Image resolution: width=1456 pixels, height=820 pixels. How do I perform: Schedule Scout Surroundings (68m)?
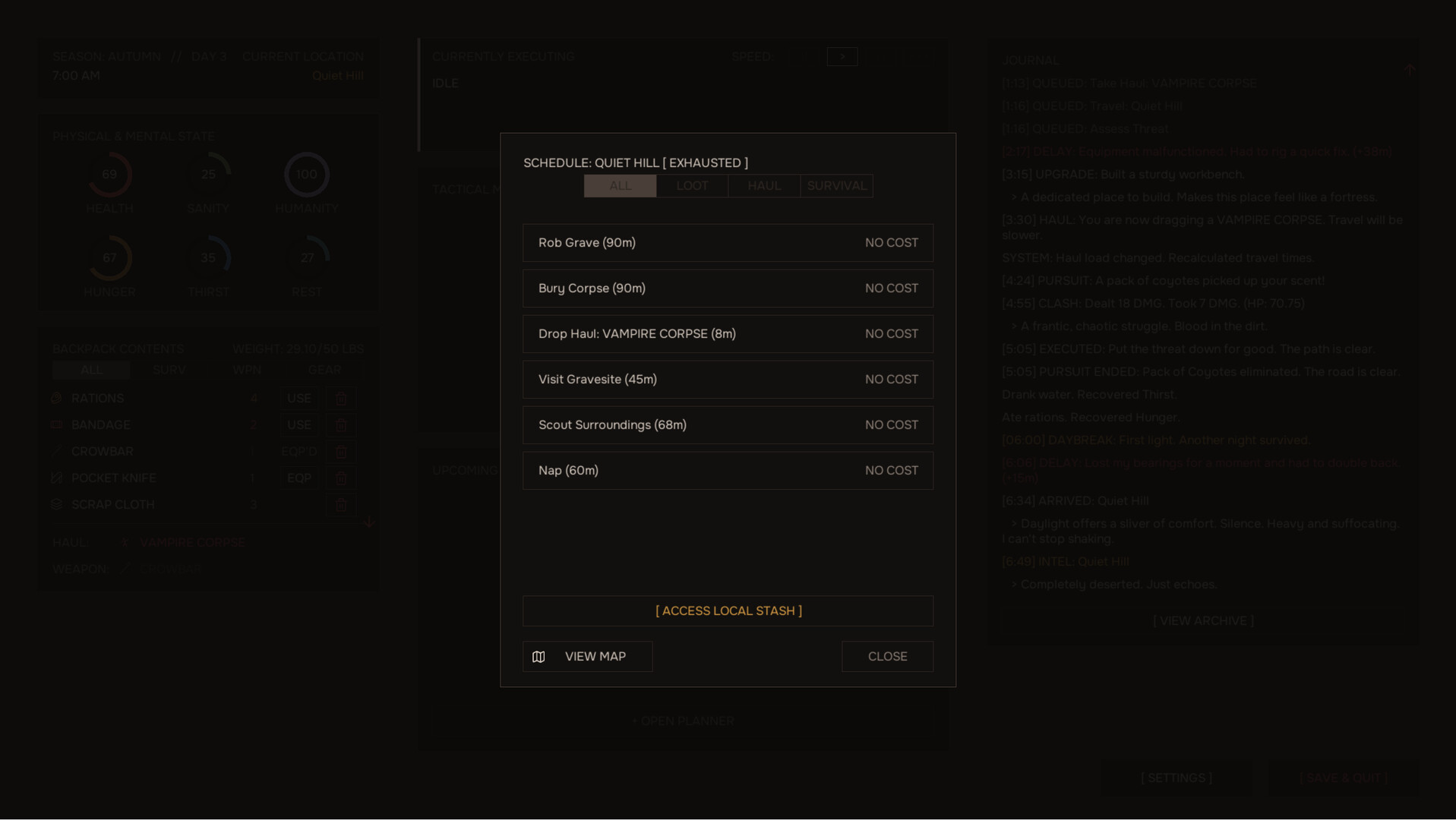[x=728, y=425]
